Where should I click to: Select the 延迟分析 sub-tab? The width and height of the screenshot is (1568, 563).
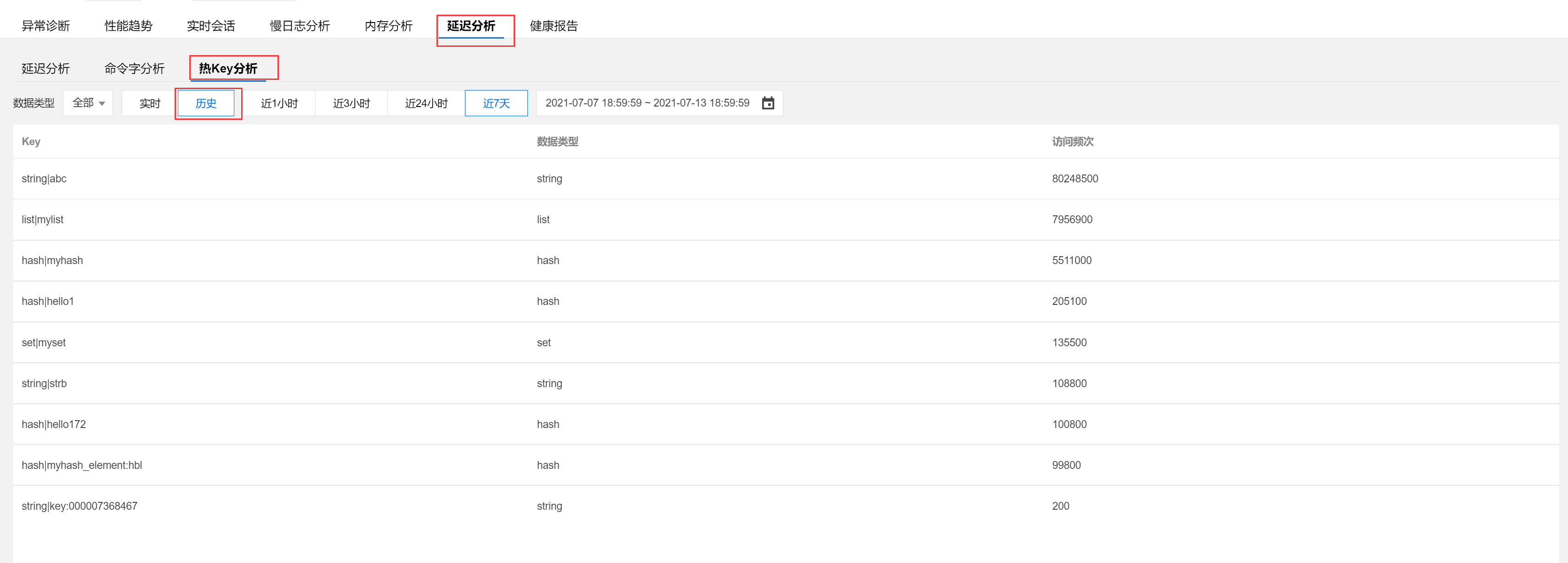45,68
